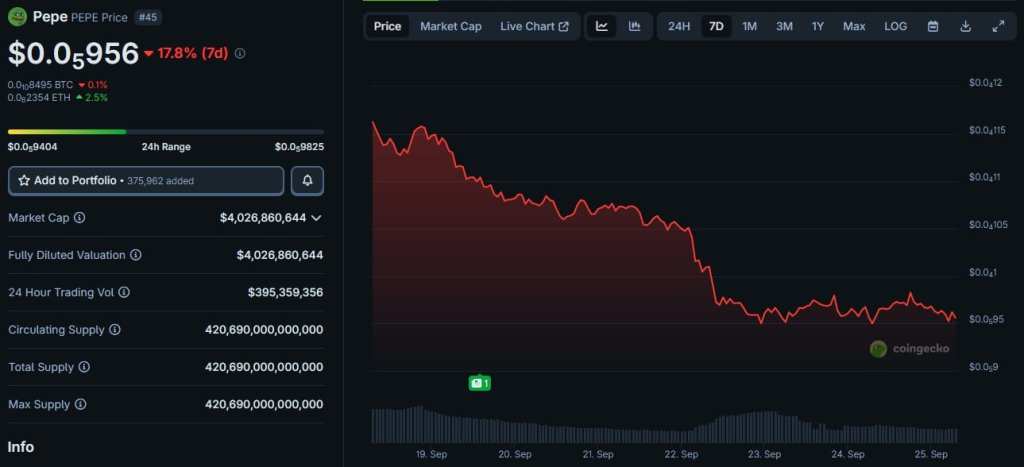Toggle LOG scale on the chart
1024x467 pixels.
895,26
